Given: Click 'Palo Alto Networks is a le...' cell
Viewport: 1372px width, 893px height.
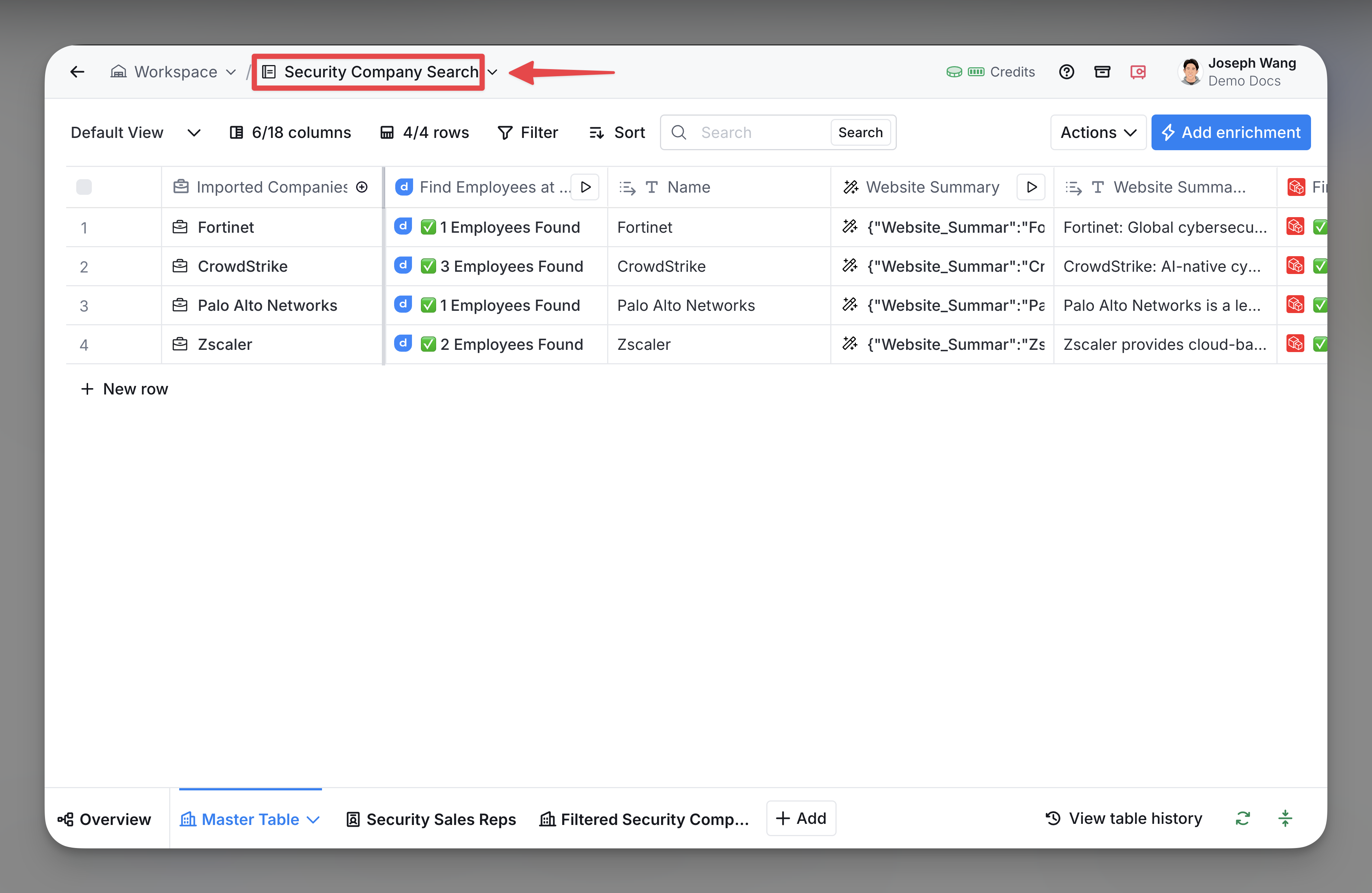Looking at the screenshot, I should pos(1165,306).
